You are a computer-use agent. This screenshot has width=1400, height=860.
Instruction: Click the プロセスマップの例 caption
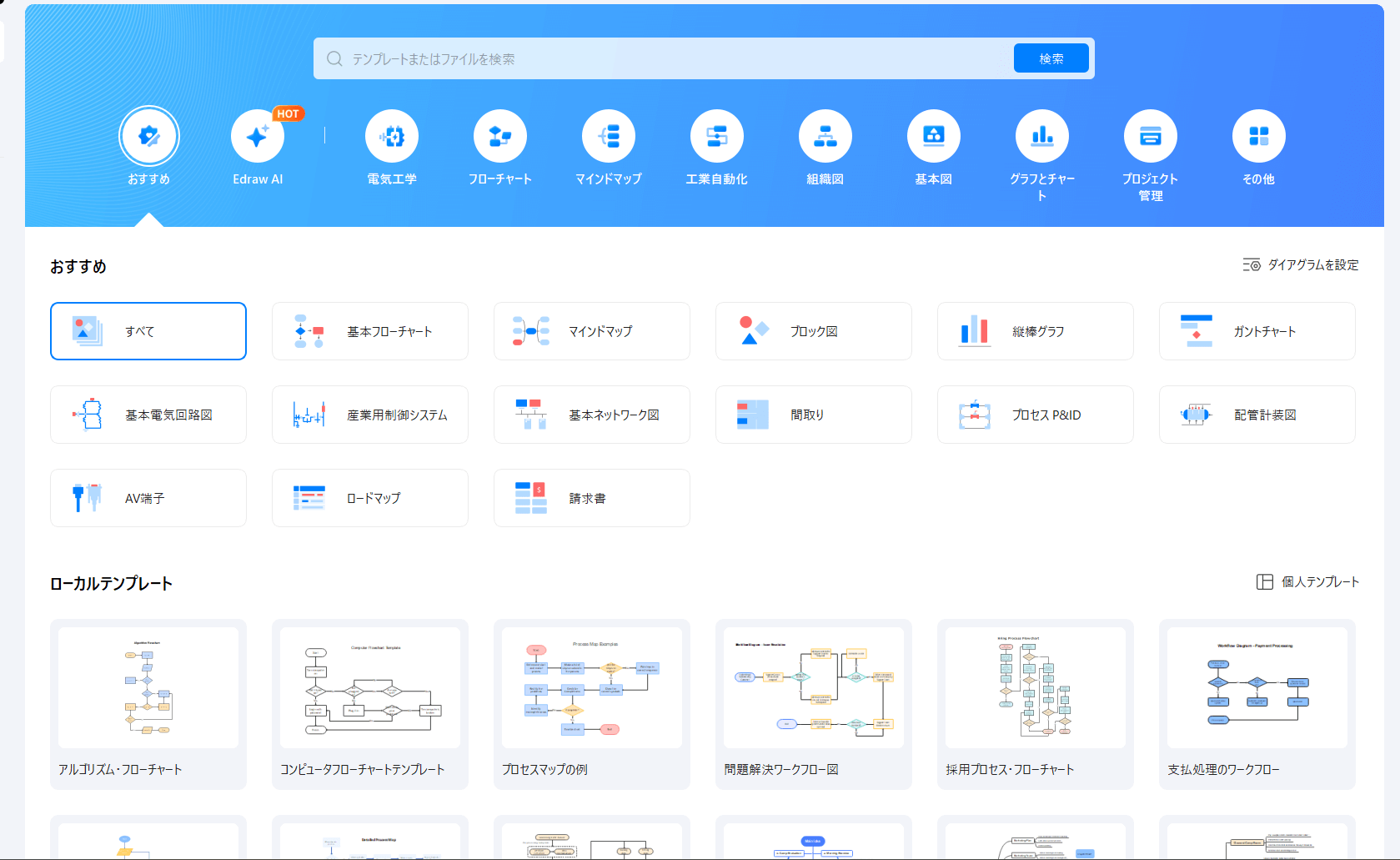pos(544,769)
